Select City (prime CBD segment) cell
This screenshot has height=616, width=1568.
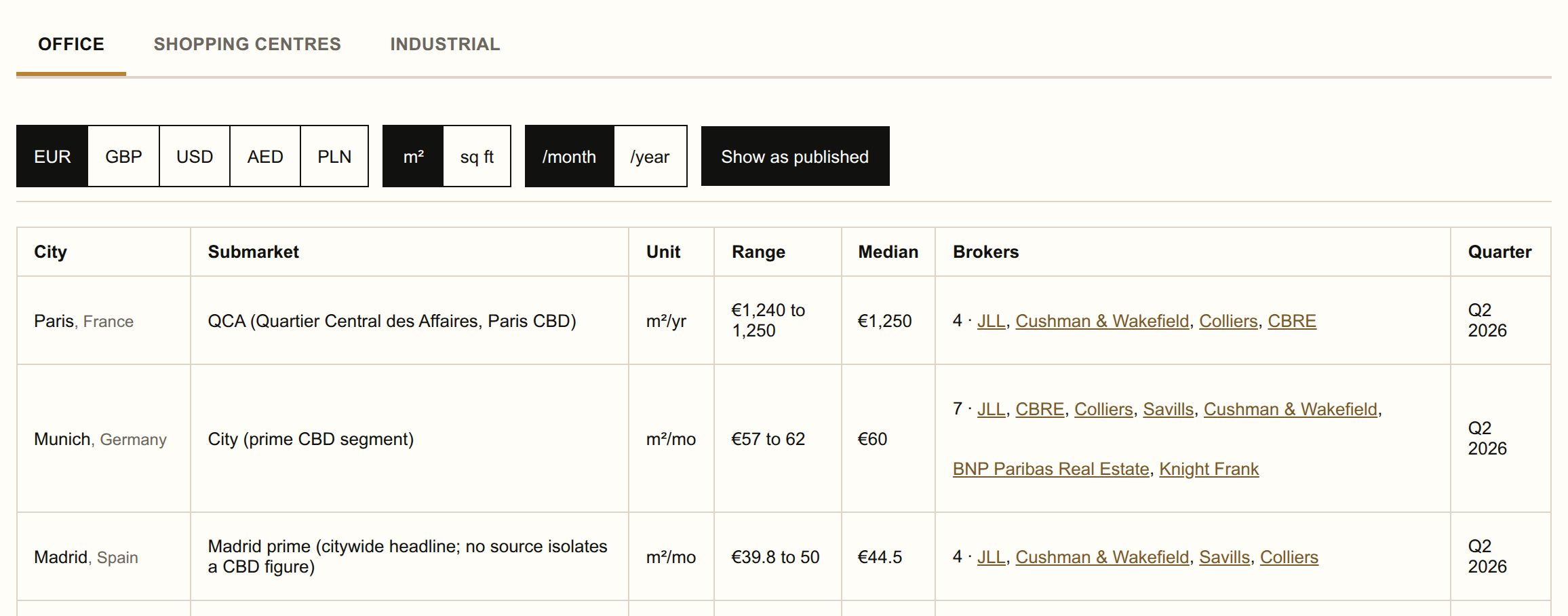[410, 439]
